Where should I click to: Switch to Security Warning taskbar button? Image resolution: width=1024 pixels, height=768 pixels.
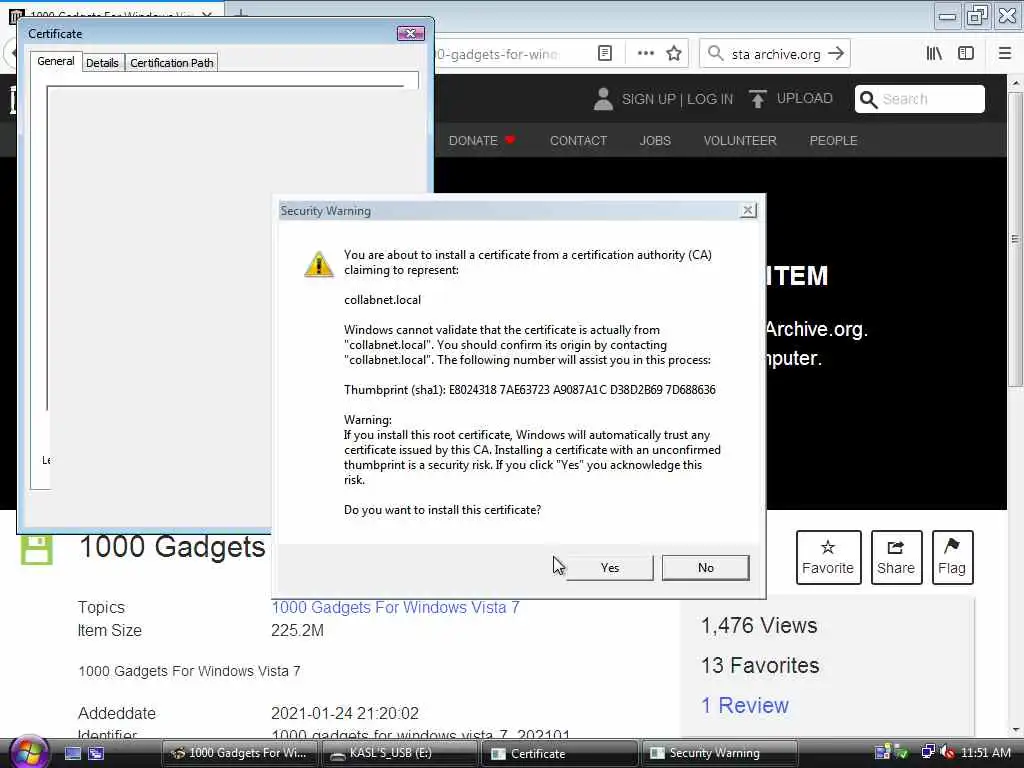point(720,753)
